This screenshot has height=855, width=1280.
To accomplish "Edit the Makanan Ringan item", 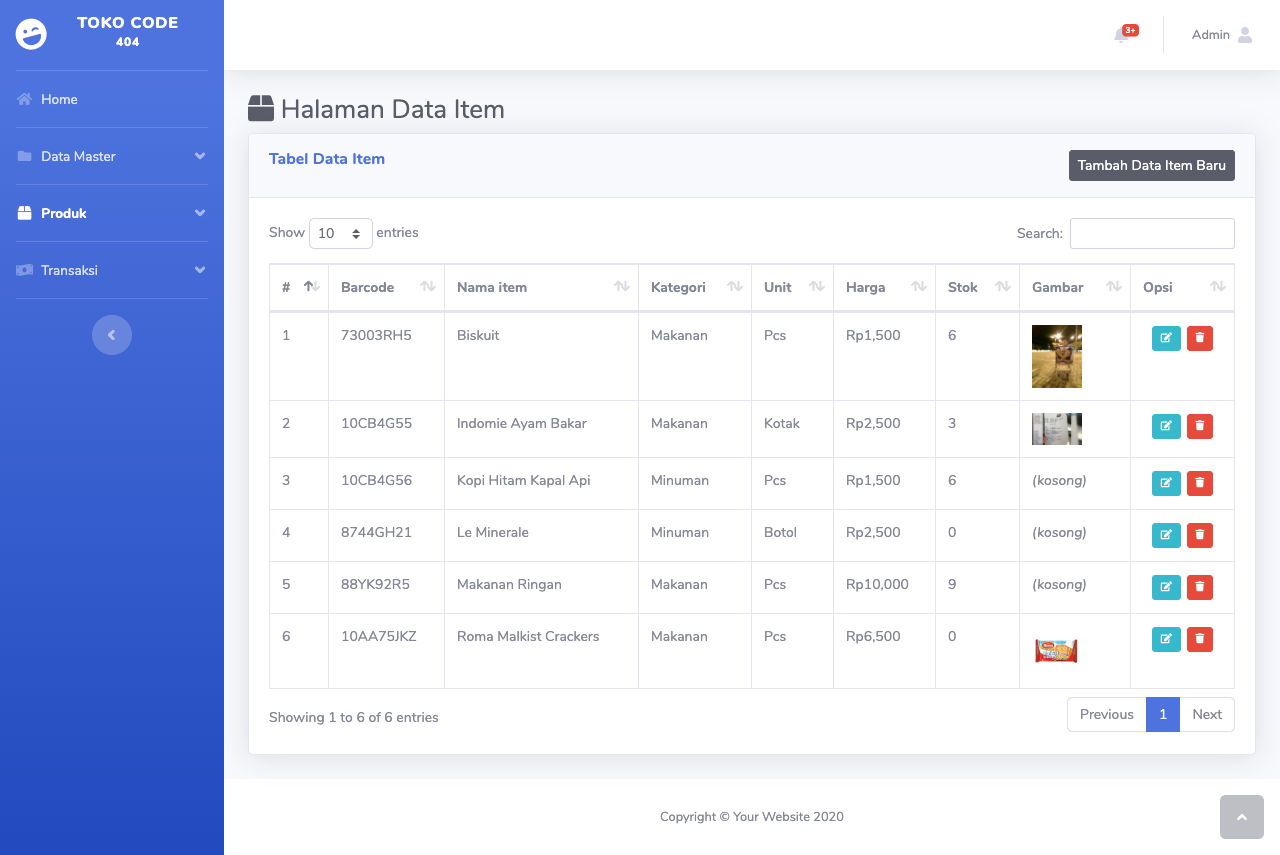I will pyautogui.click(x=1166, y=587).
